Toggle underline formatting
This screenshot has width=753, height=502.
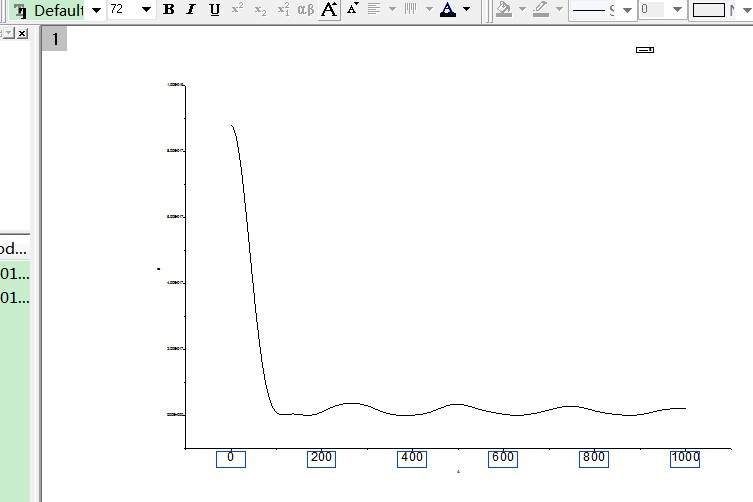click(x=215, y=9)
